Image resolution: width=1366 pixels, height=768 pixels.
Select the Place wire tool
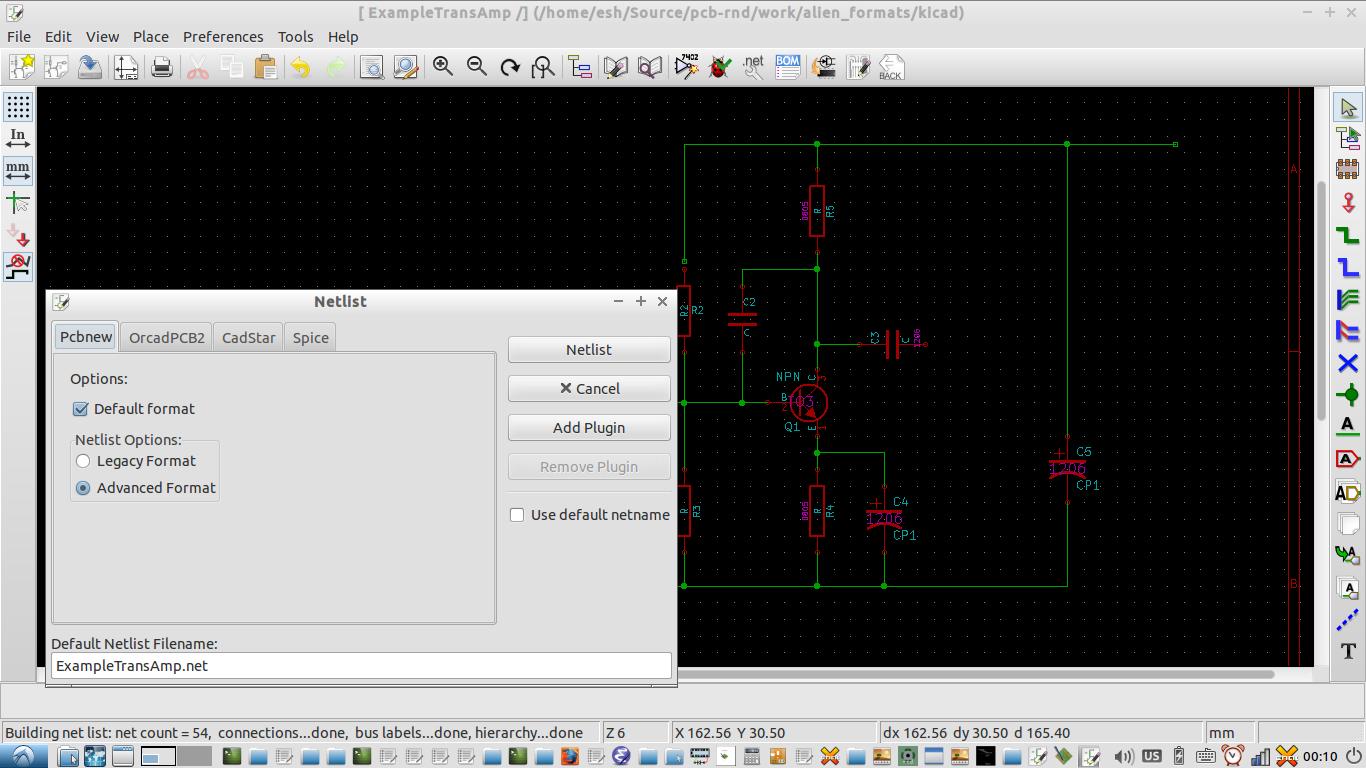pos(1348,236)
